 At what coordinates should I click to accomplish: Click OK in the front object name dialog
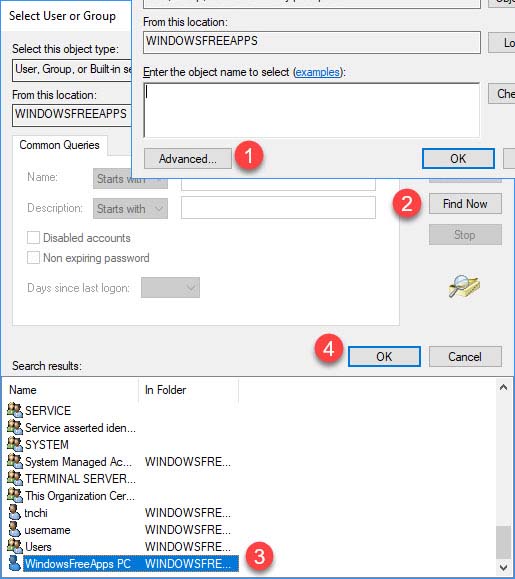pos(458,158)
